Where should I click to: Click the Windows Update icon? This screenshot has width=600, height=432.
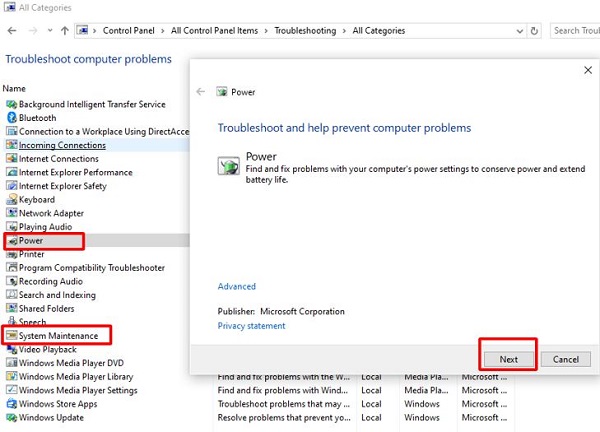[12, 417]
